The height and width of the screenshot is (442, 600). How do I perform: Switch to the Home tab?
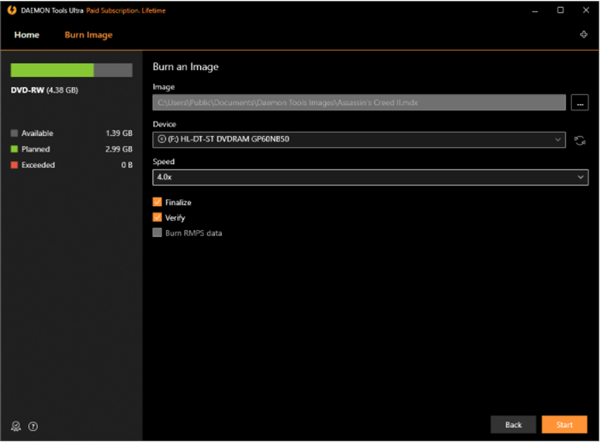(27, 35)
